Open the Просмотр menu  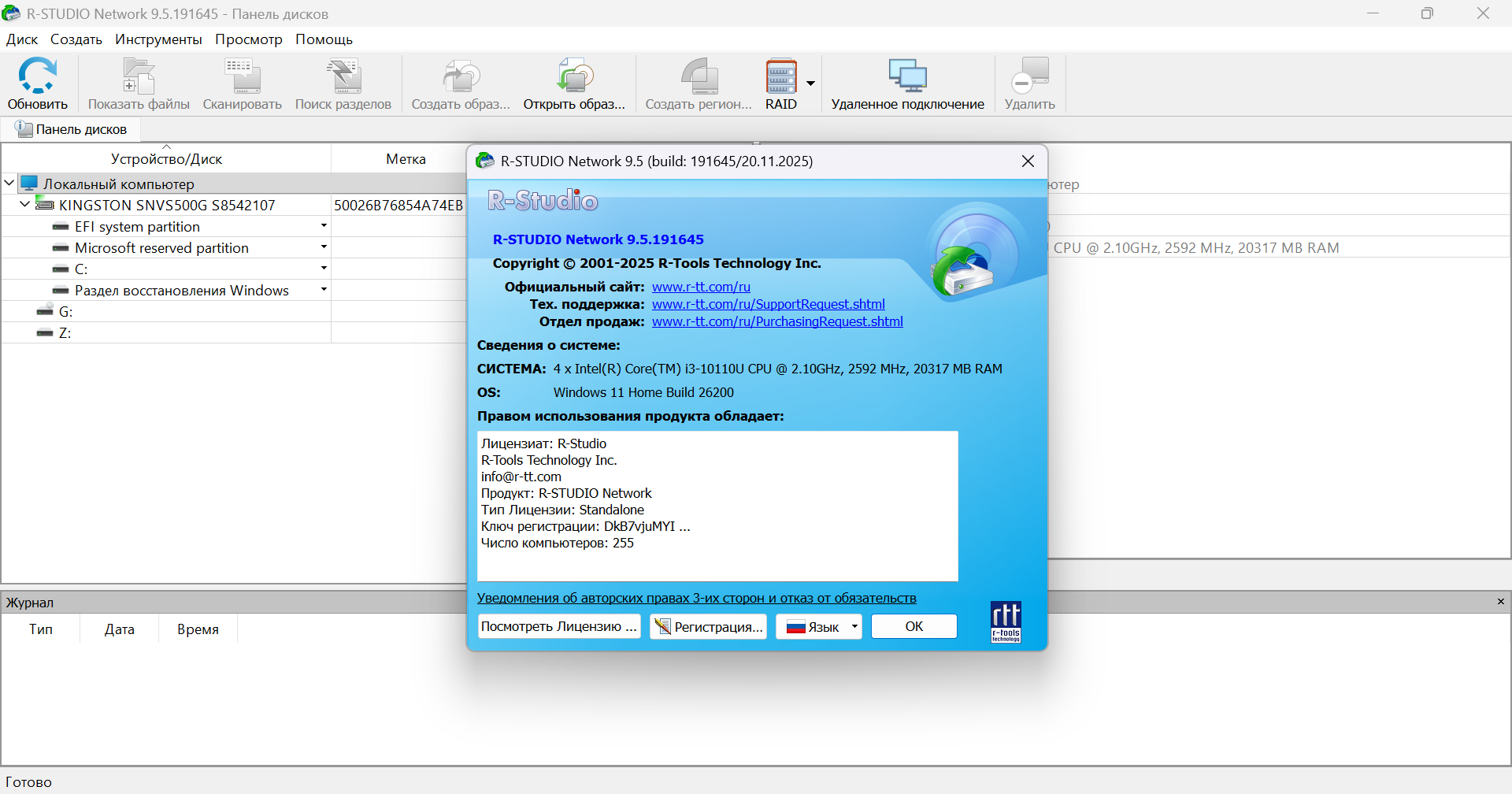click(248, 39)
